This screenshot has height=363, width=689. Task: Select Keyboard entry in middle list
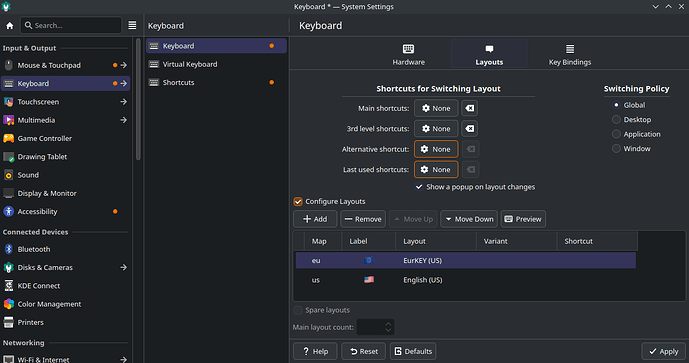216,46
